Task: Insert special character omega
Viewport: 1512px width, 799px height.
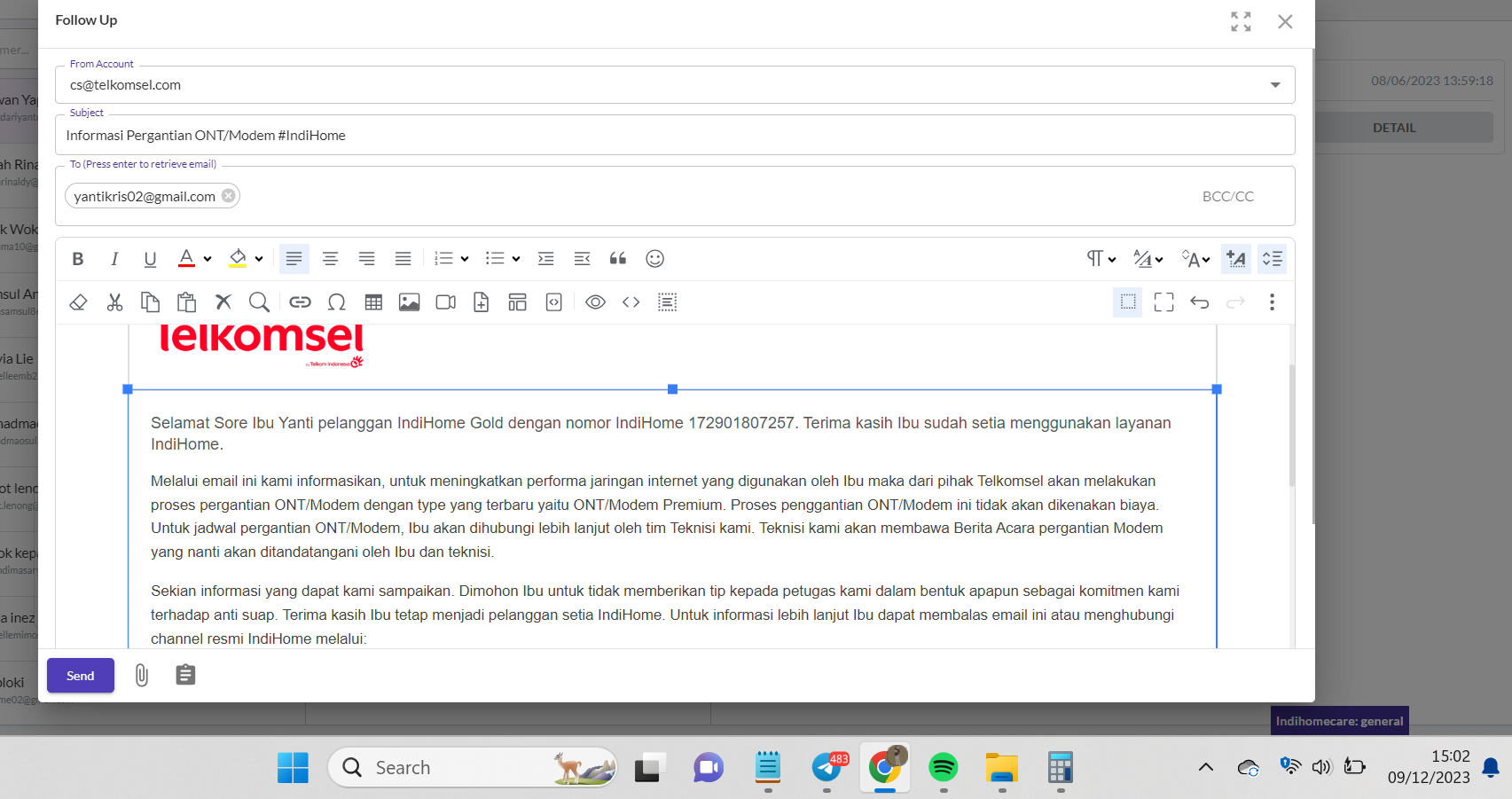Action: click(336, 302)
